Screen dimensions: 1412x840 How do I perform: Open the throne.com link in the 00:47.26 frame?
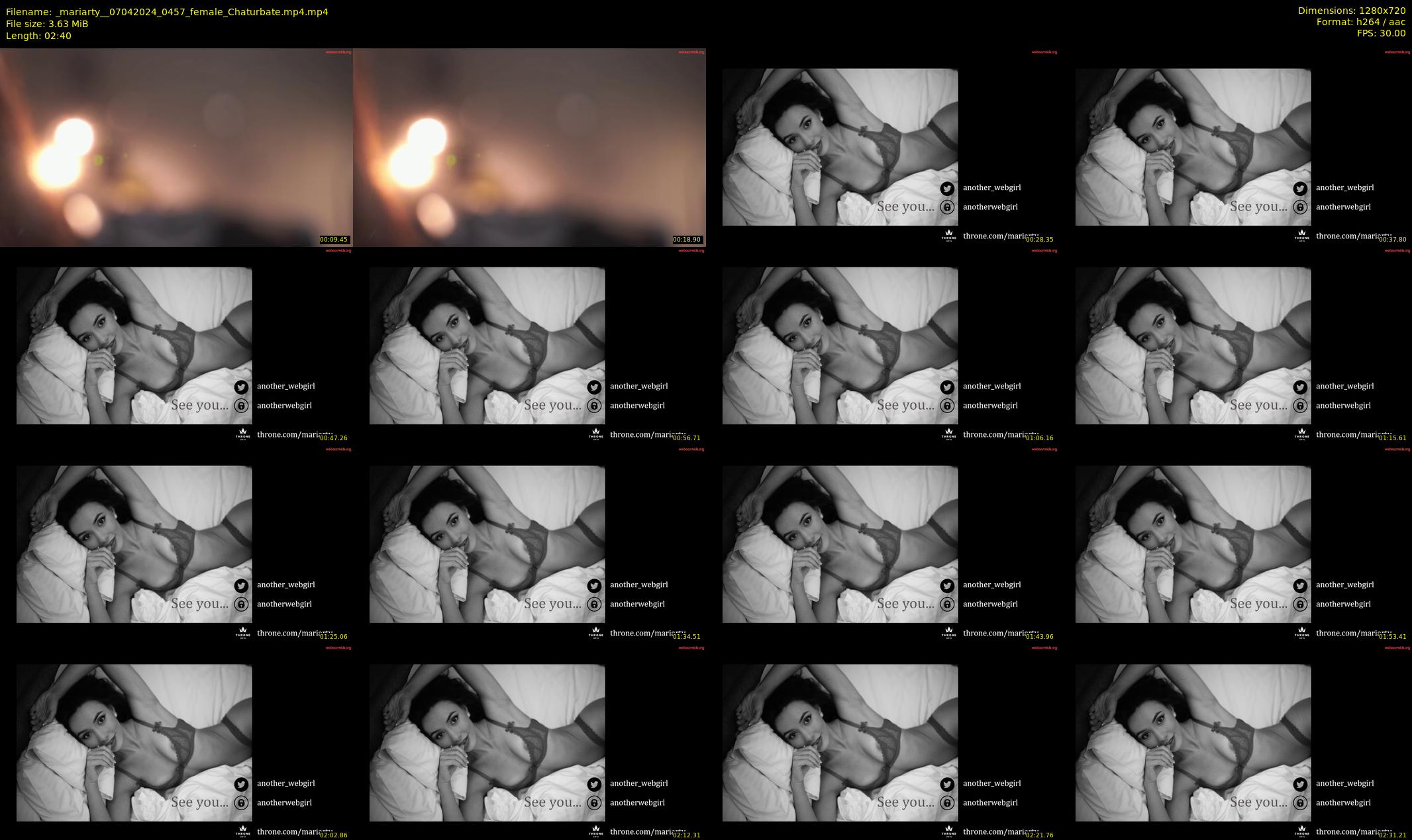pyautogui.click(x=293, y=435)
